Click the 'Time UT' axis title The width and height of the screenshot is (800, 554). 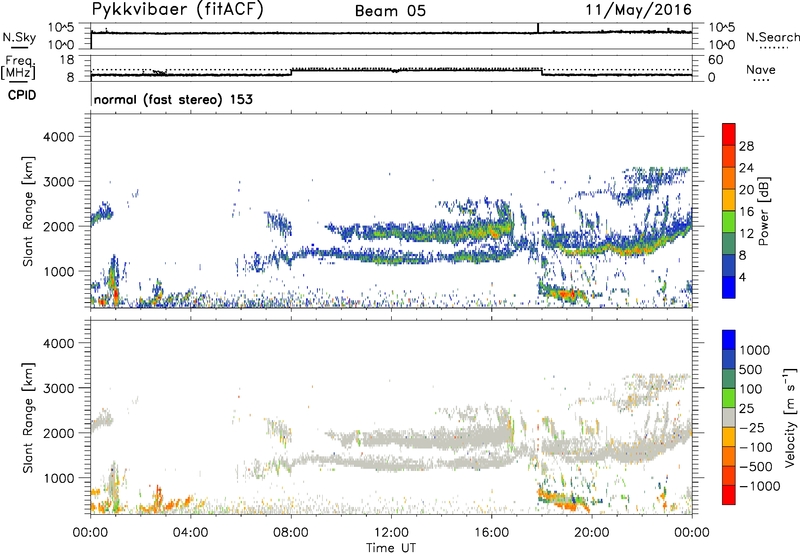click(x=391, y=547)
